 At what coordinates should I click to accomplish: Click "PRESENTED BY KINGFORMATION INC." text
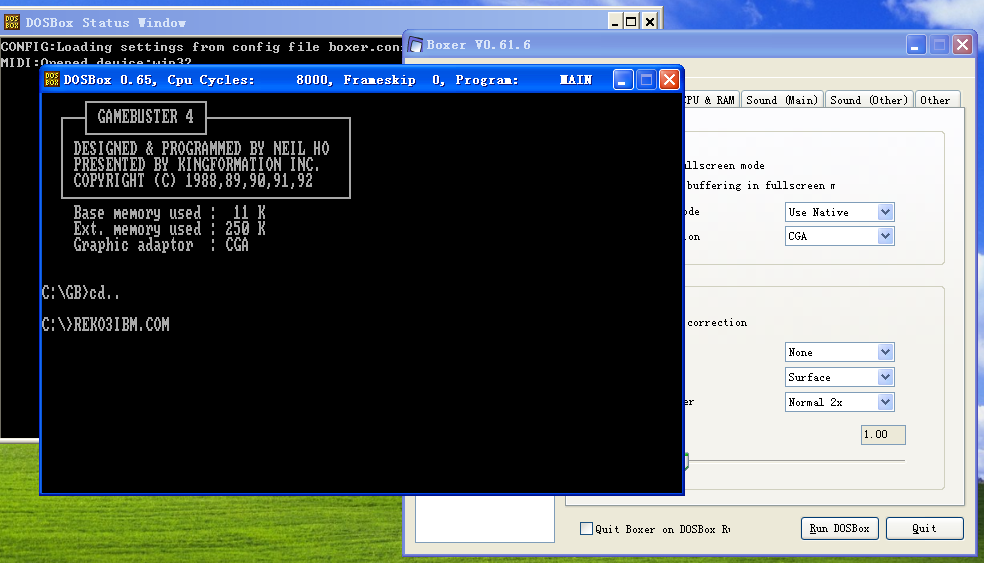point(196,164)
